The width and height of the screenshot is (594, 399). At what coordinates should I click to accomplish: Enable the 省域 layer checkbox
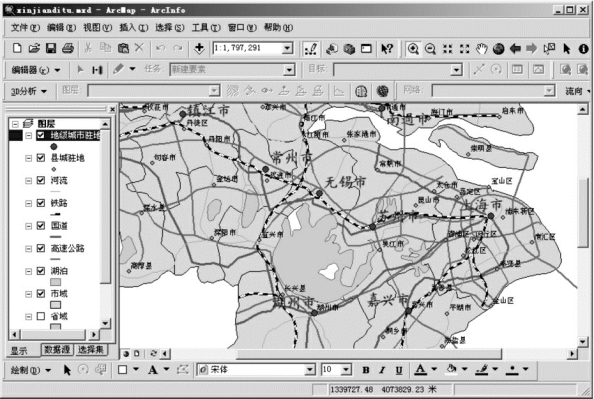41,316
